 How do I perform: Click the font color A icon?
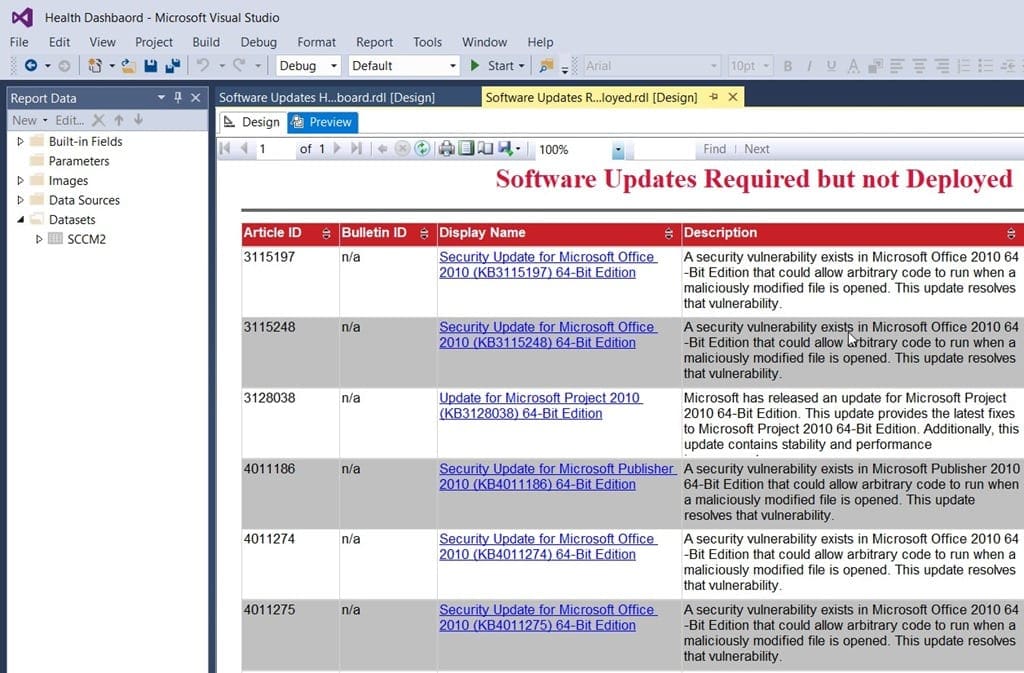(x=853, y=66)
